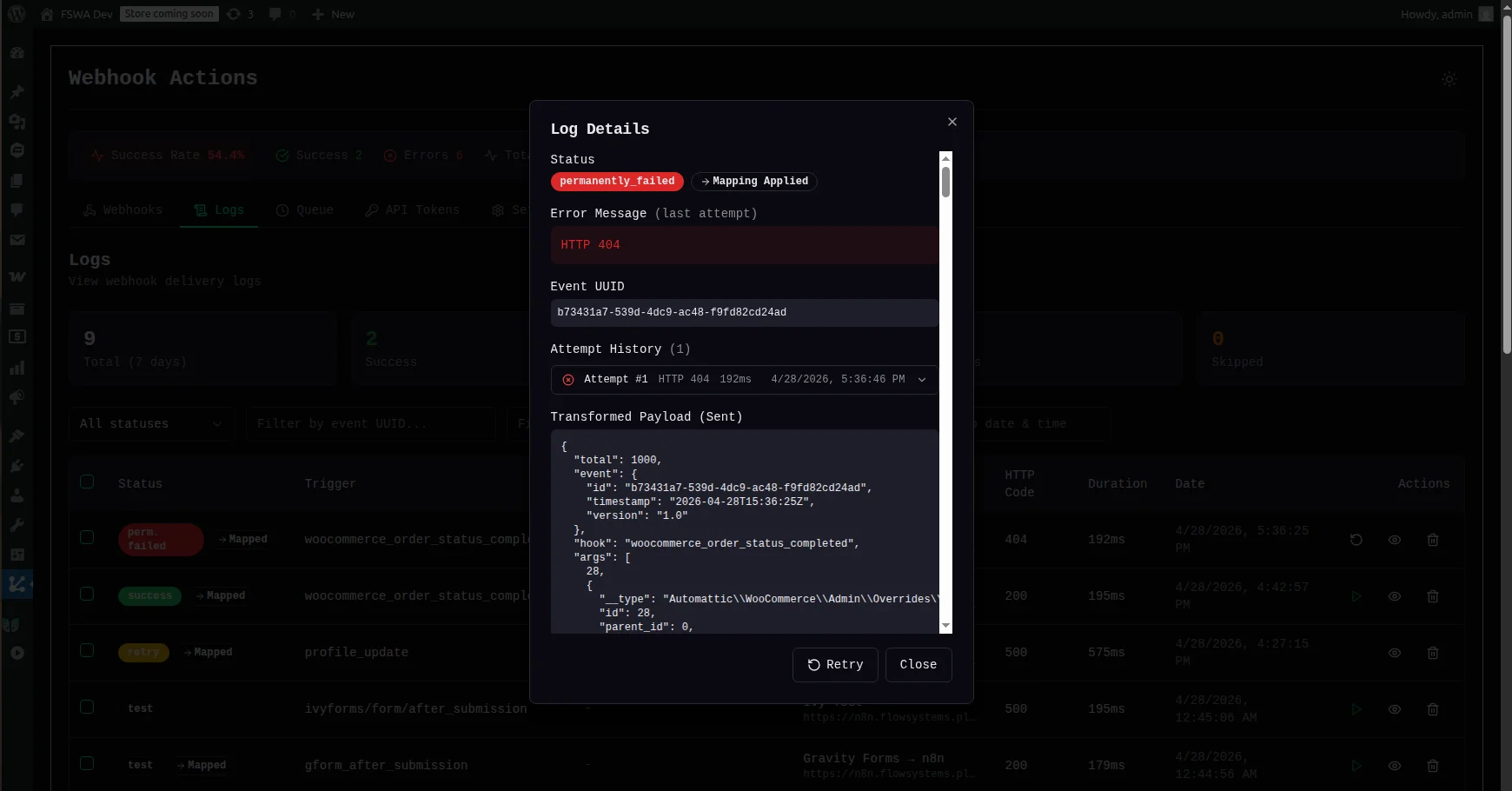Open the Media icon in the sidebar
Viewport: 1512px width, 791px height.
(17, 122)
